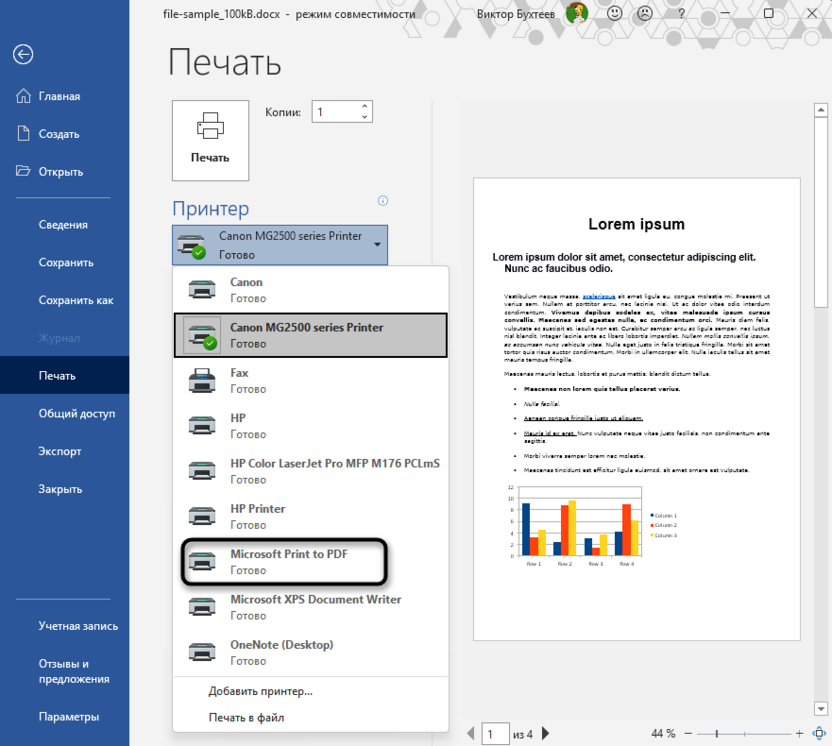The image size is (832, 746).
Task: Click the sad feedback face icon
Action: [645, 13]
